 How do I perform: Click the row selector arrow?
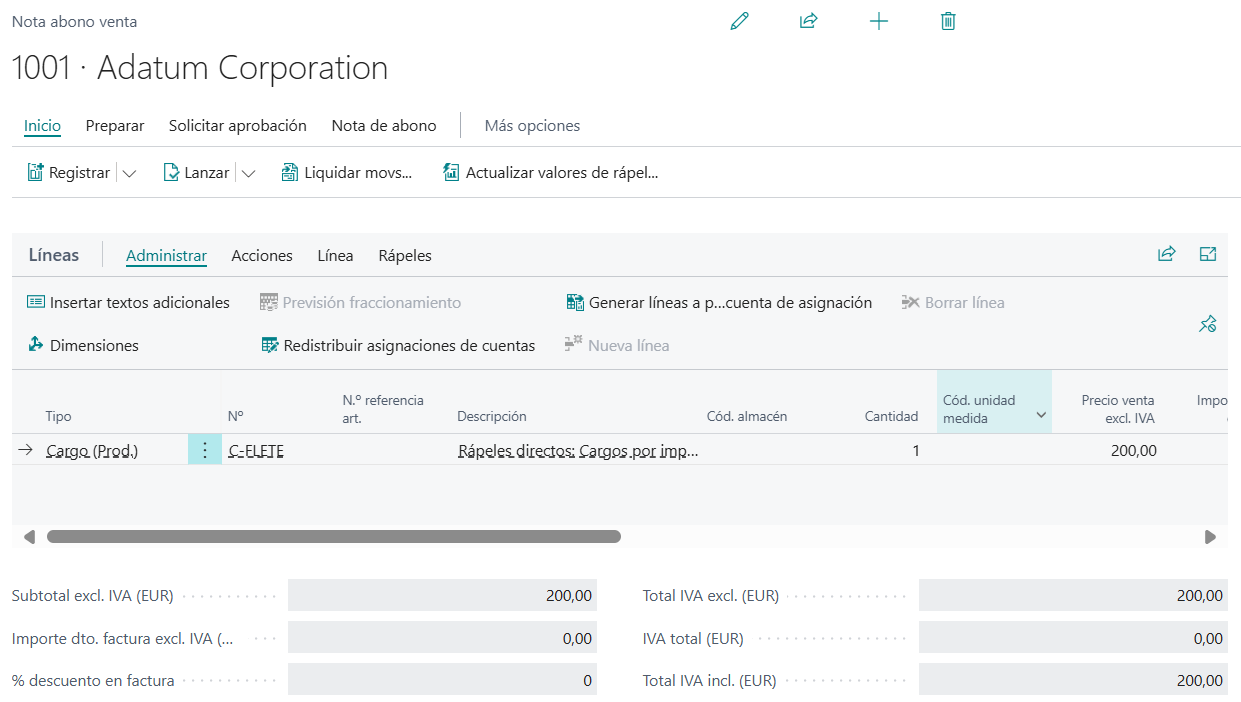(26, 450)
